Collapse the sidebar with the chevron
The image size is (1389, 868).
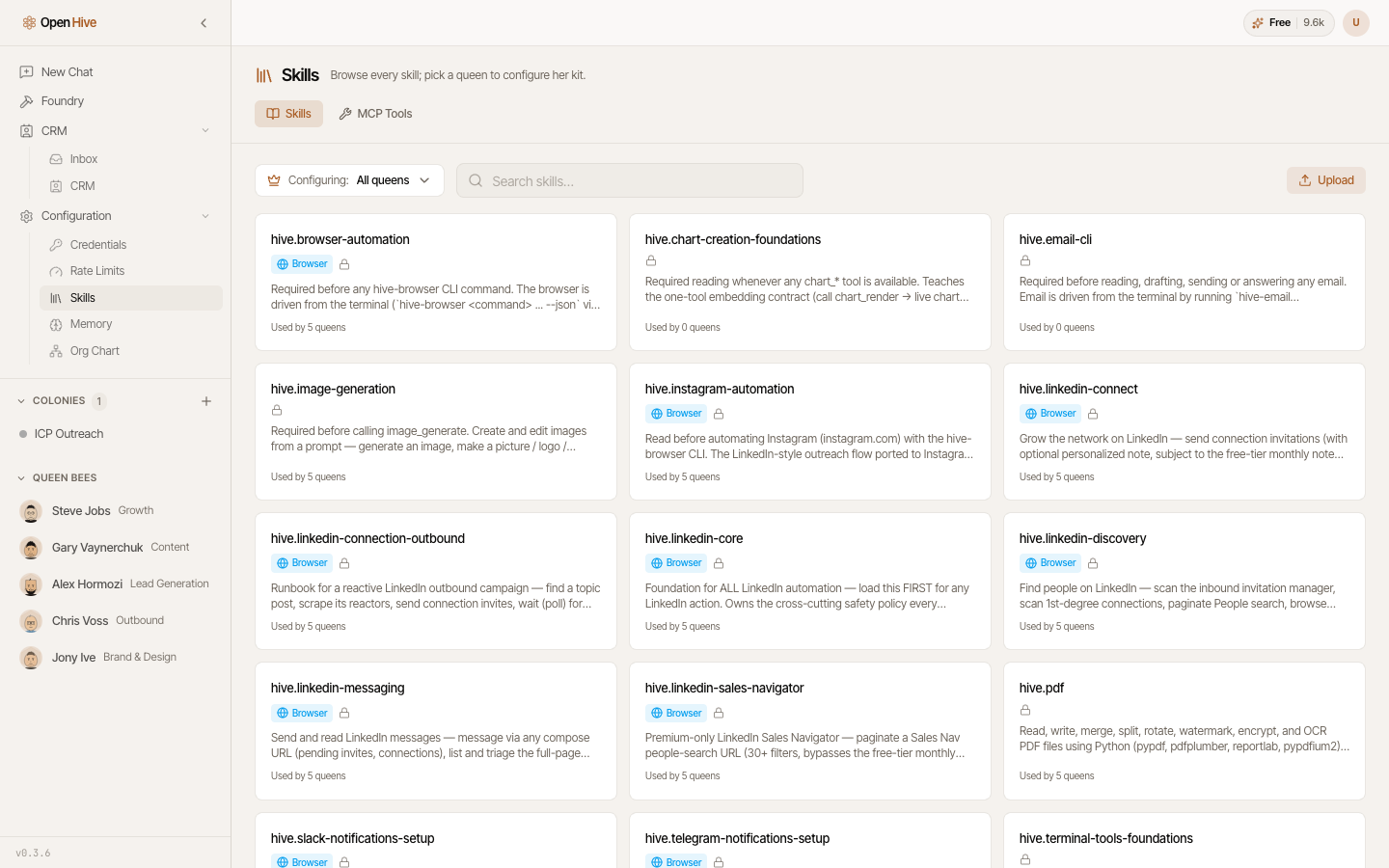pyautogui.click(x=204, y=23)
